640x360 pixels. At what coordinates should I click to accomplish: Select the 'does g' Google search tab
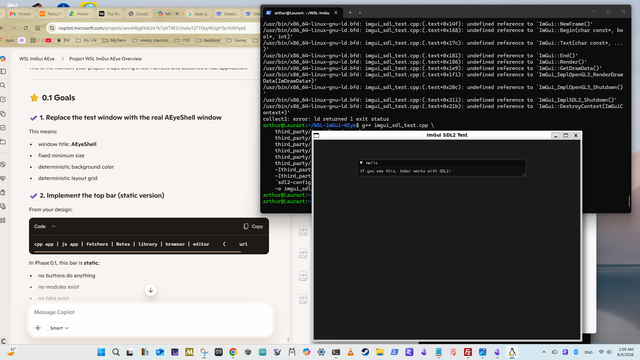(198, 13)
